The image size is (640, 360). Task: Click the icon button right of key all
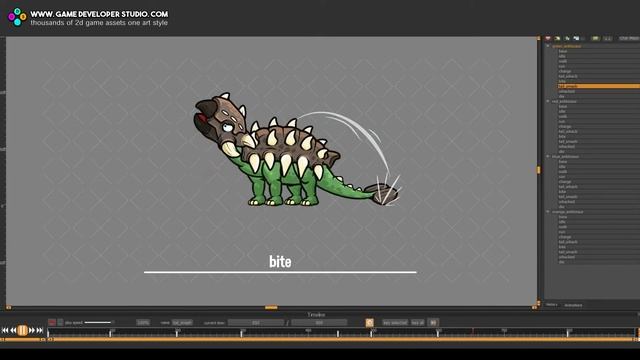[433, 322]
